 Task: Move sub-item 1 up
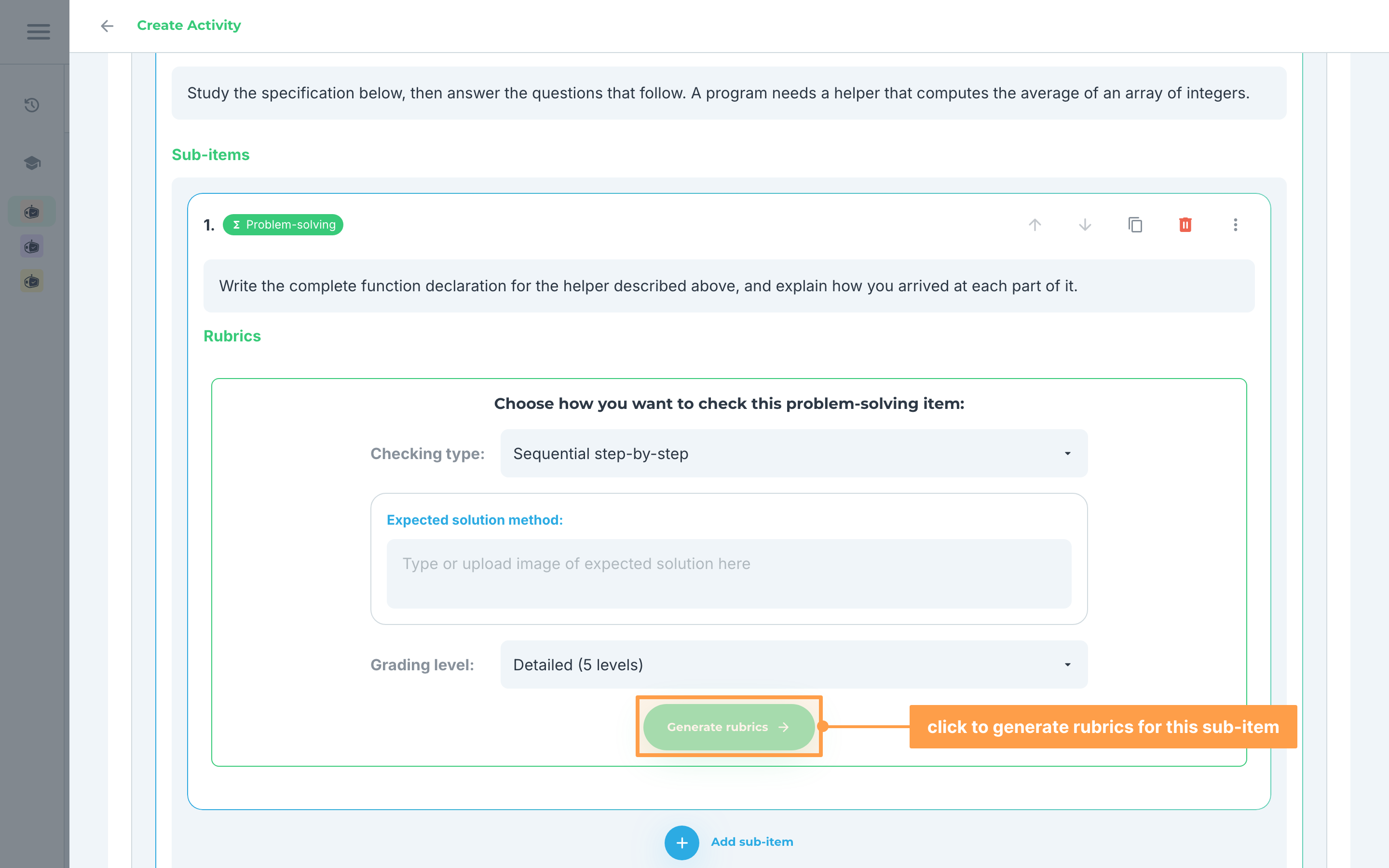[x=1035, y=224]
